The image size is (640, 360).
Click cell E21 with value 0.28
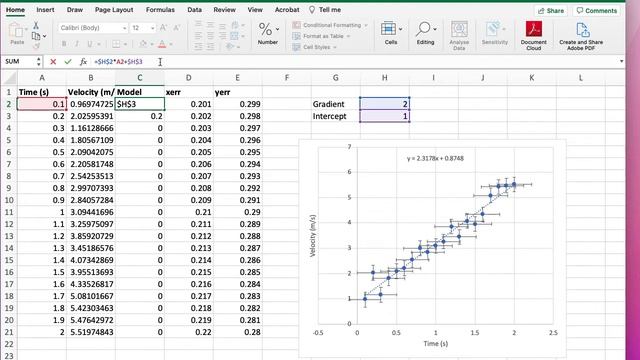pyautogui.click(x=238, y=332)
